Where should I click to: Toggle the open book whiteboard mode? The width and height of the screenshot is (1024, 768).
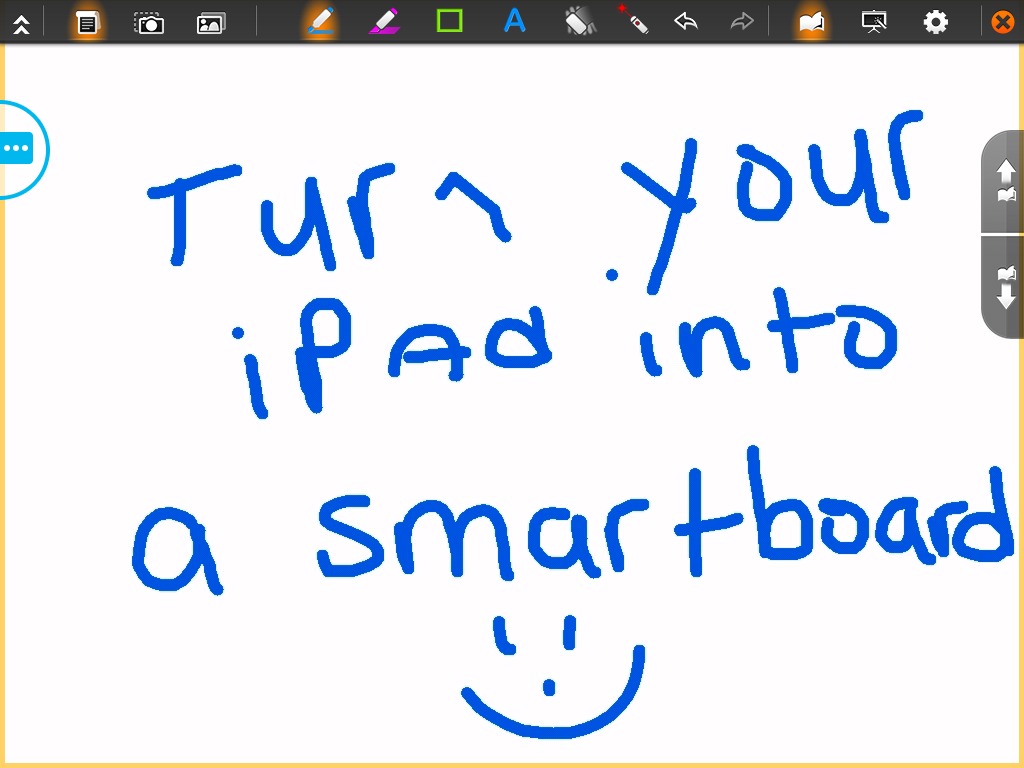click(x=811, y=23)
